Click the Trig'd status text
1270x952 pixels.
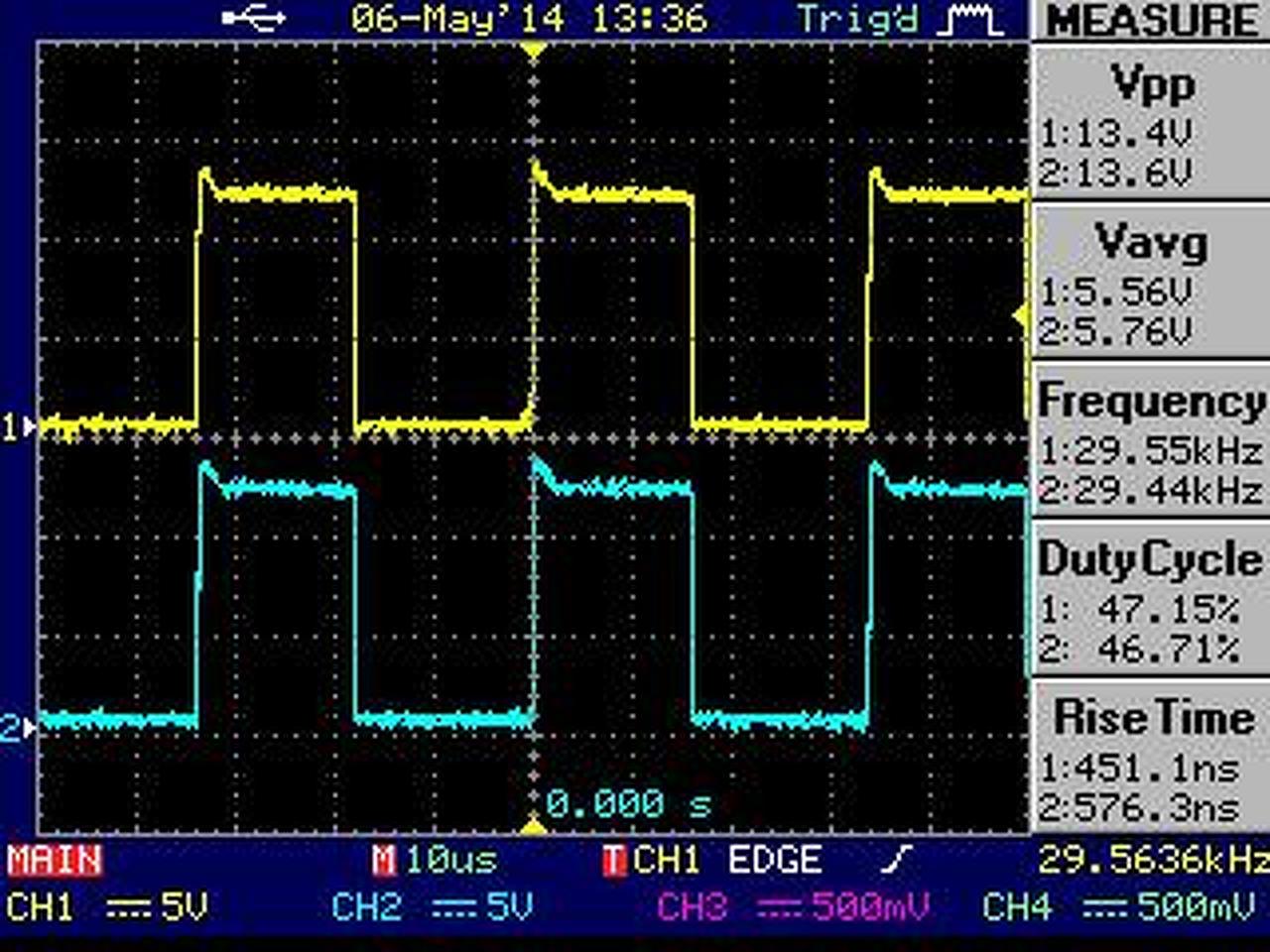point(858,20)
